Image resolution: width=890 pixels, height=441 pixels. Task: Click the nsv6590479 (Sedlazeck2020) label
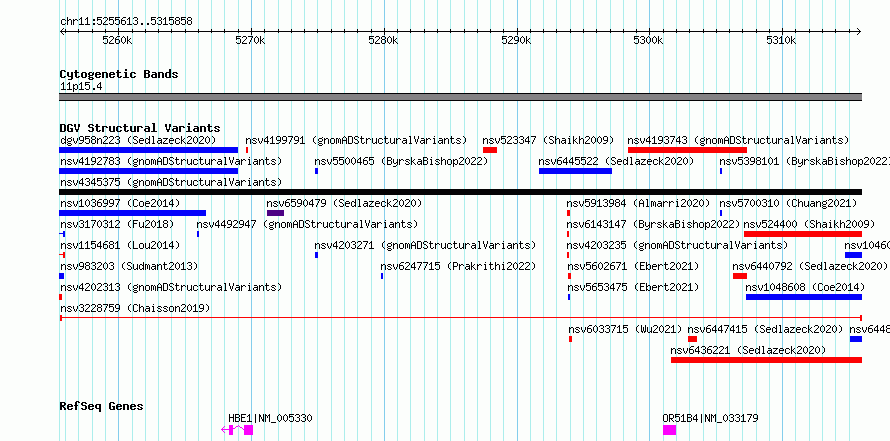click(345, 203)
